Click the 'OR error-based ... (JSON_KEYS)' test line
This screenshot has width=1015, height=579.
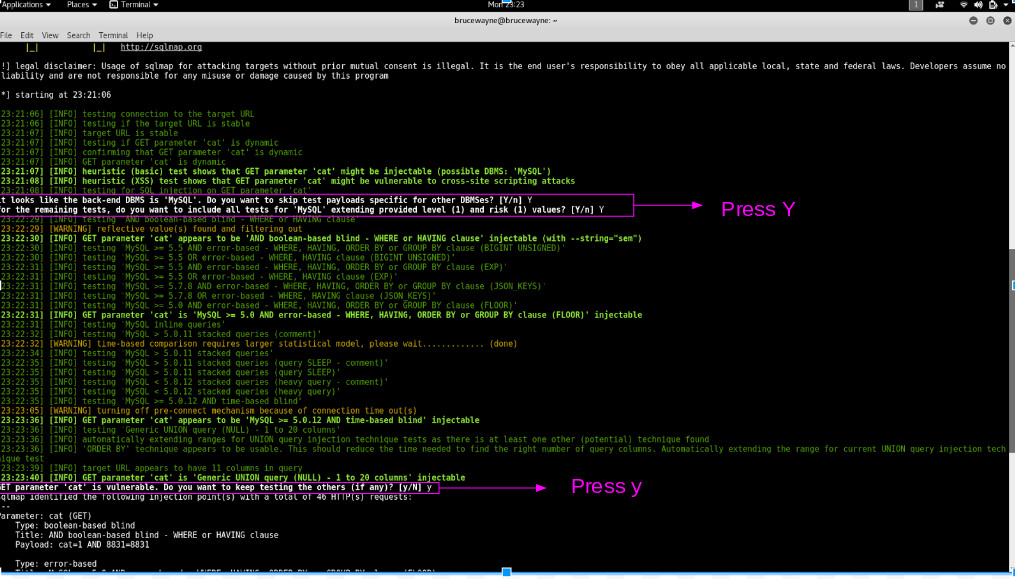point(218,296)
